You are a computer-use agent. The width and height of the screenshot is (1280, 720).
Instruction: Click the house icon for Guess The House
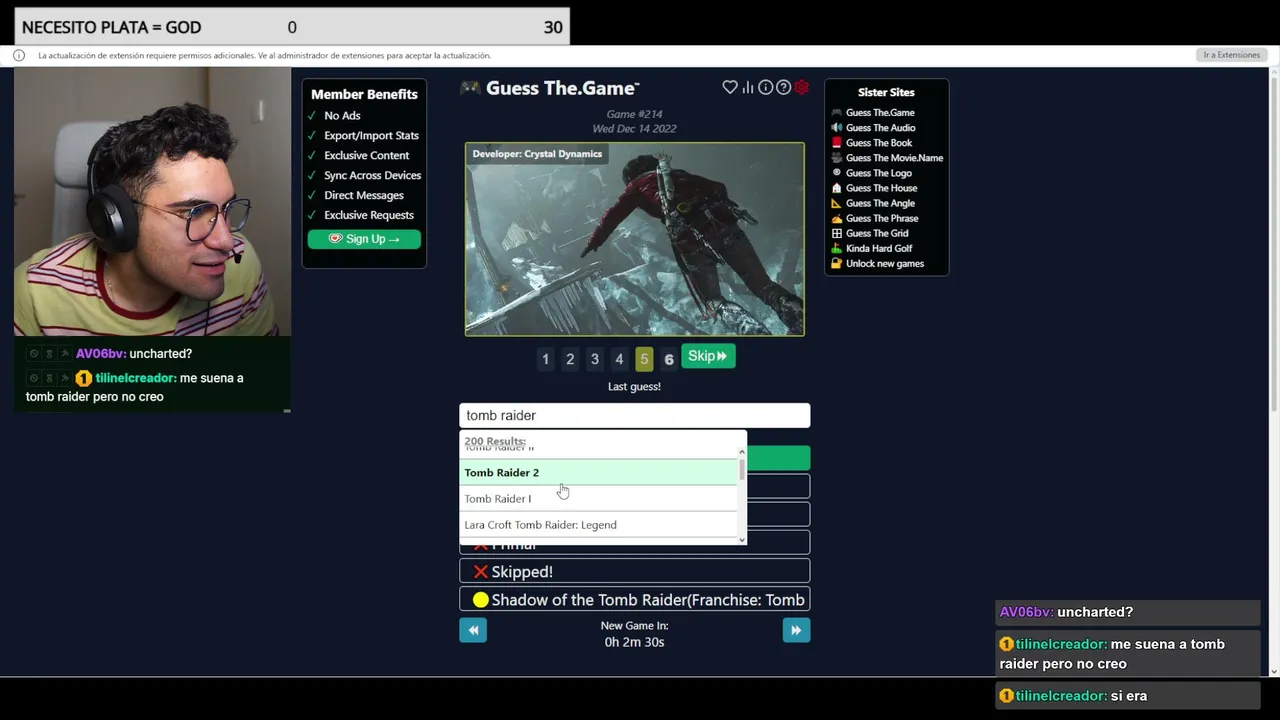(x=837, y=188)
